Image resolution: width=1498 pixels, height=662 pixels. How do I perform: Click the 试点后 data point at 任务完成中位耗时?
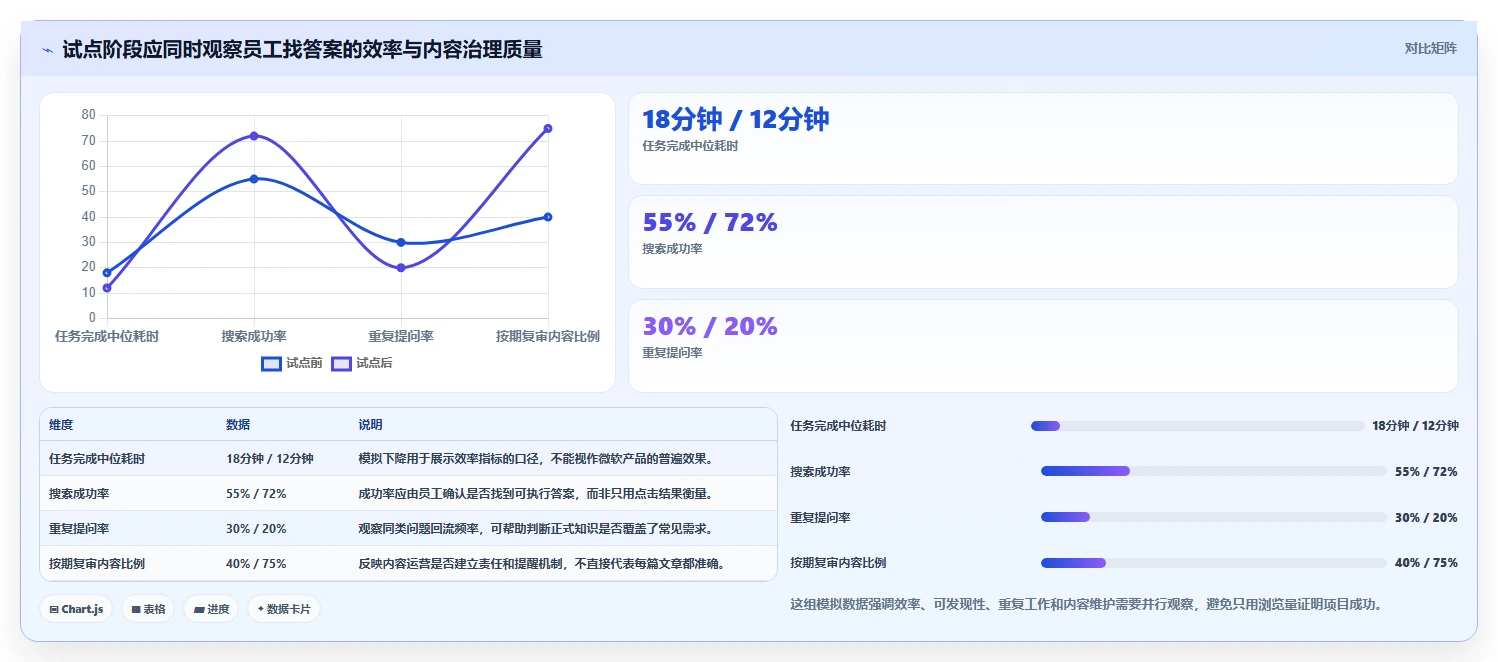(107, 288)
